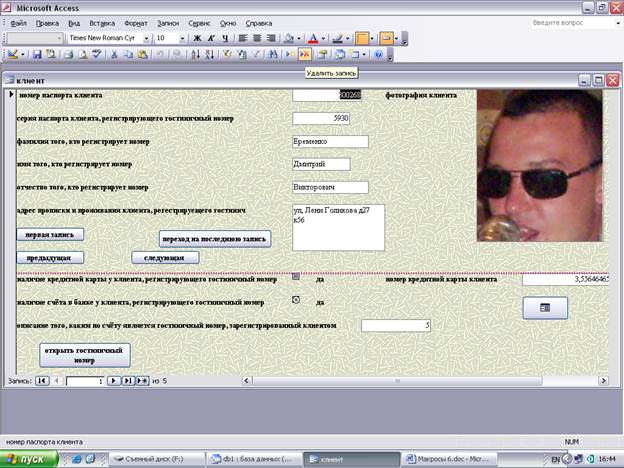Click Filter by Selection icon
The width and height of the screenshot is (624, 468).
coord(227,54)
